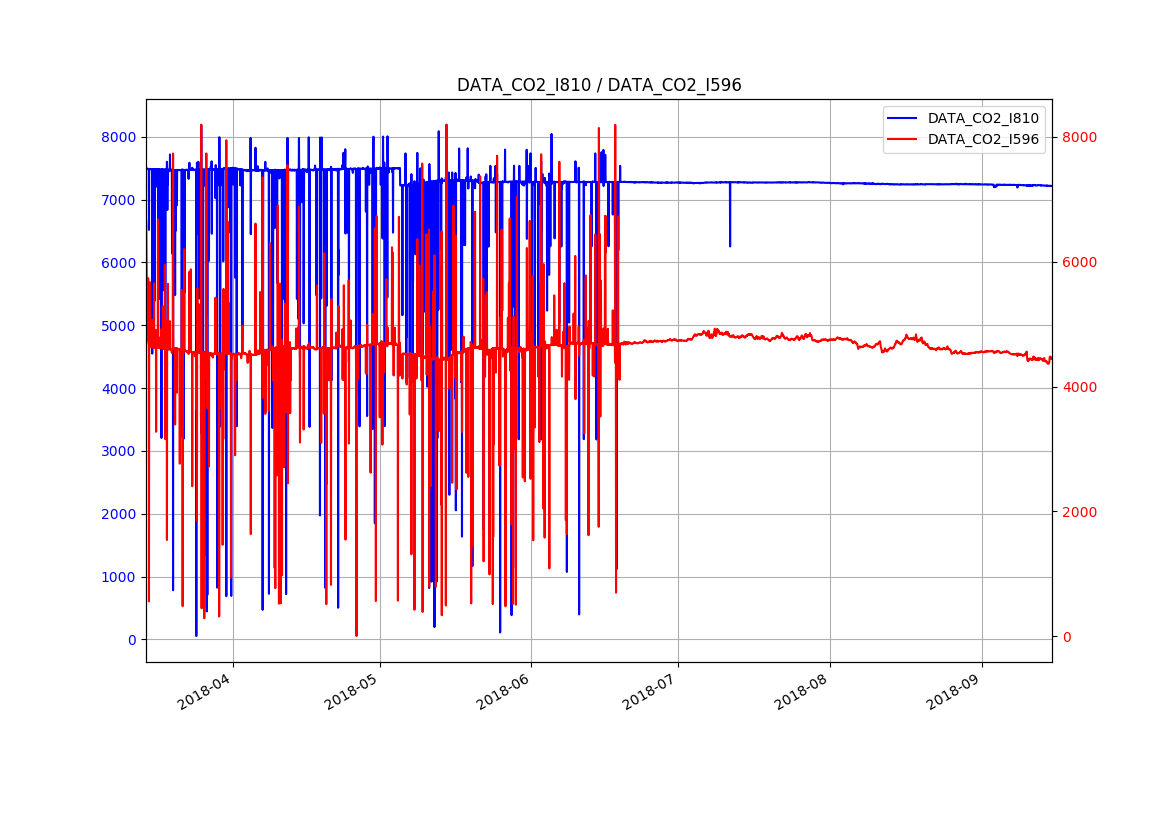Click the 2018-07 x-axis date label
The height and width of the screenshot is (827, 1169).
[x=649, y=690]
